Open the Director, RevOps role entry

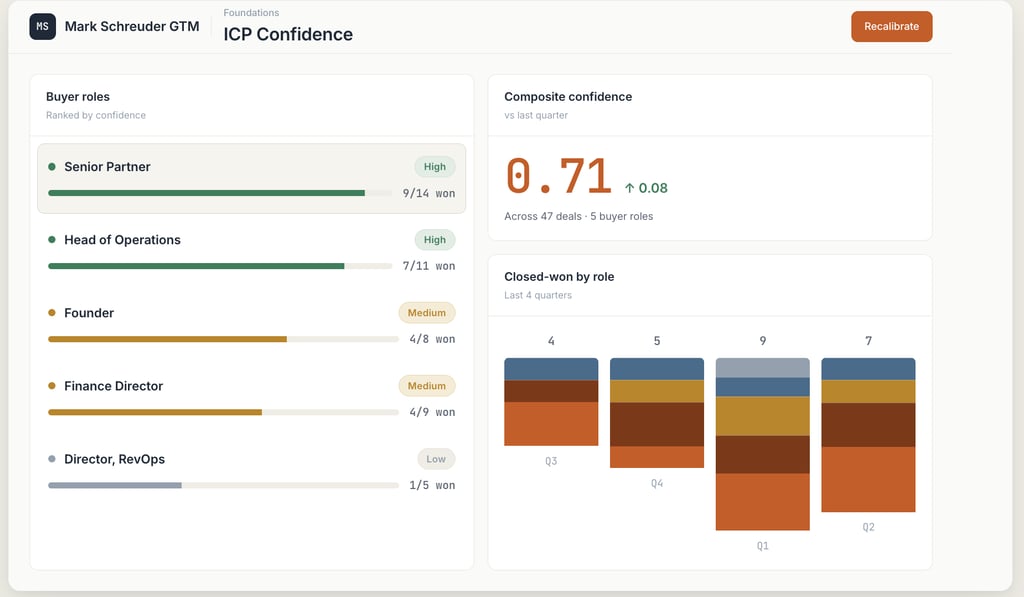(x=114, y=459)
